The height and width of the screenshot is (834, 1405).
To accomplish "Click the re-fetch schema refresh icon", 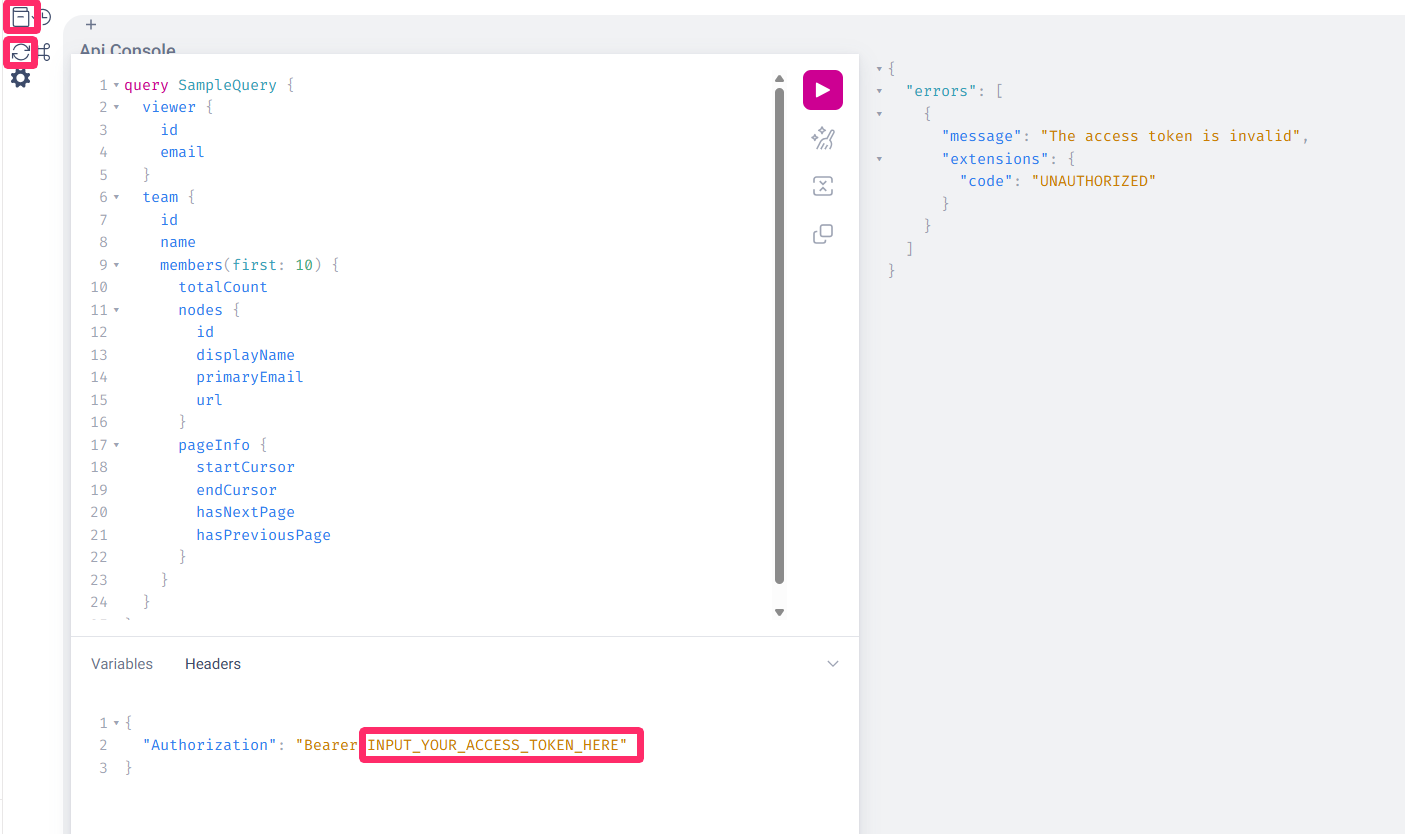I will (x=20, y=52).
